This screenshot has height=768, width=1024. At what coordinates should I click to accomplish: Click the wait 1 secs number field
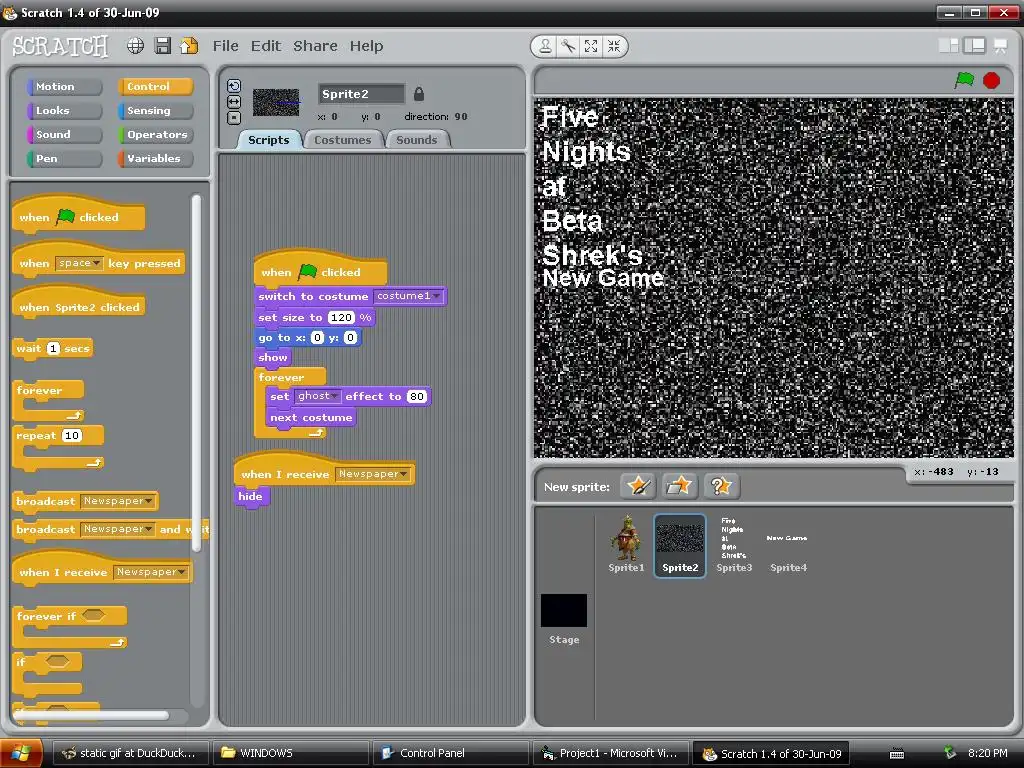[54, 348]
